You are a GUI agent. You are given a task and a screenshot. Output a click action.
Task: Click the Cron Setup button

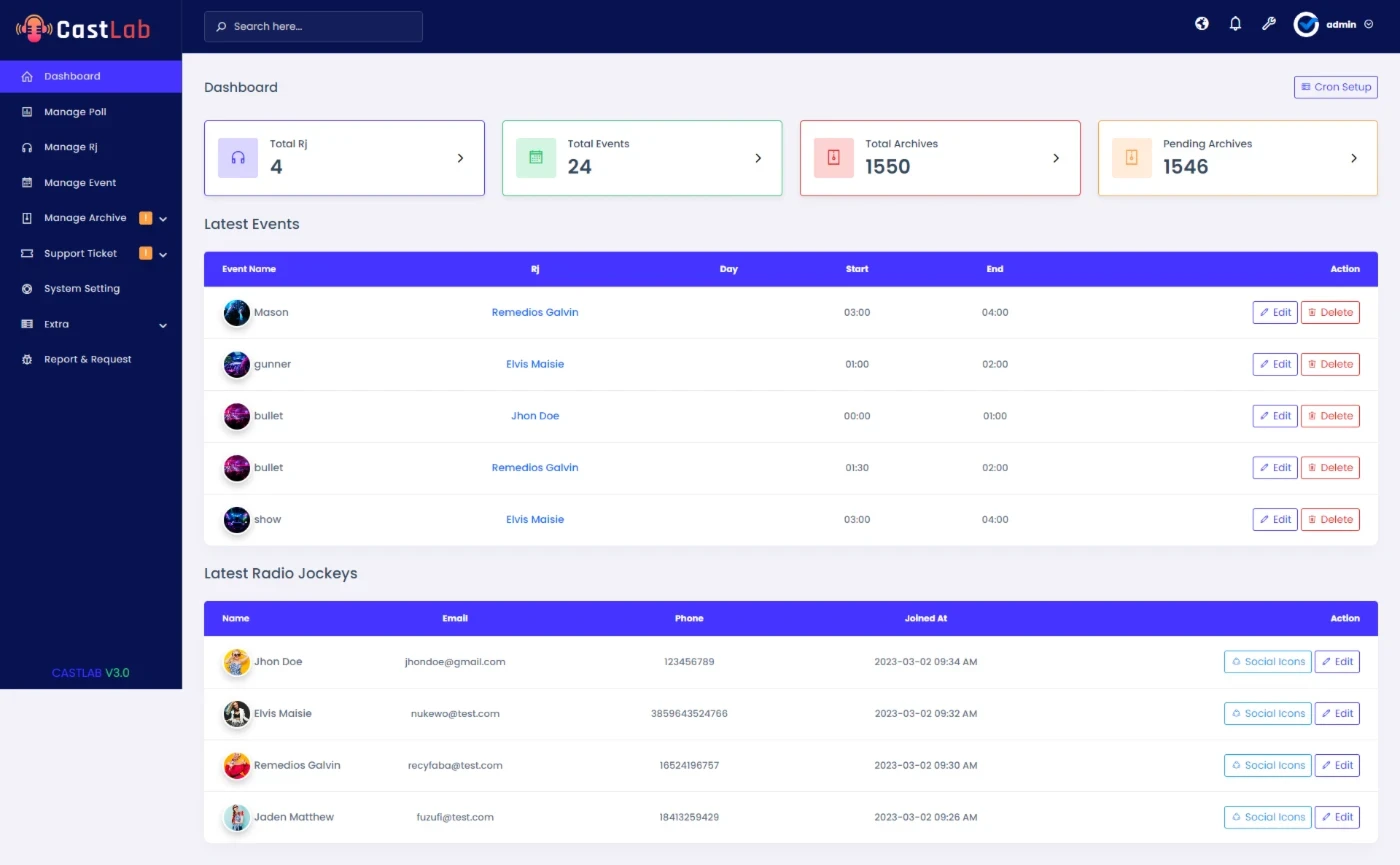1335,87
